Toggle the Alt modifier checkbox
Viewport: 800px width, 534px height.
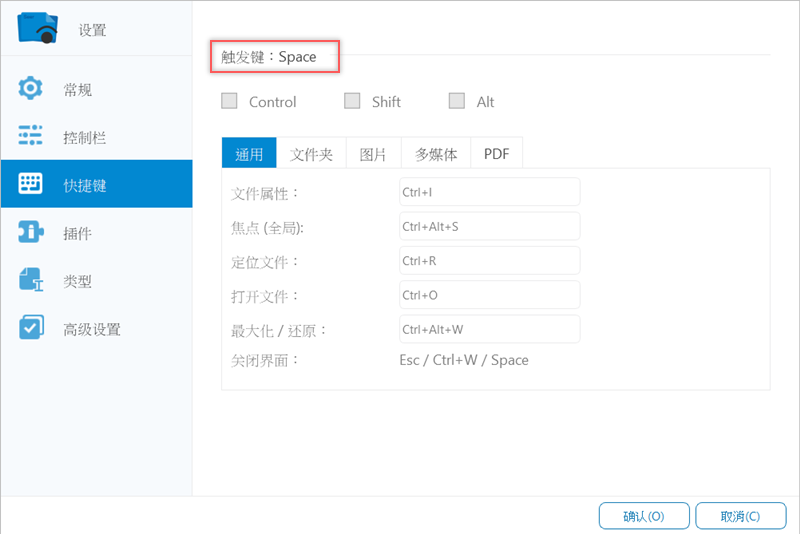457,101
